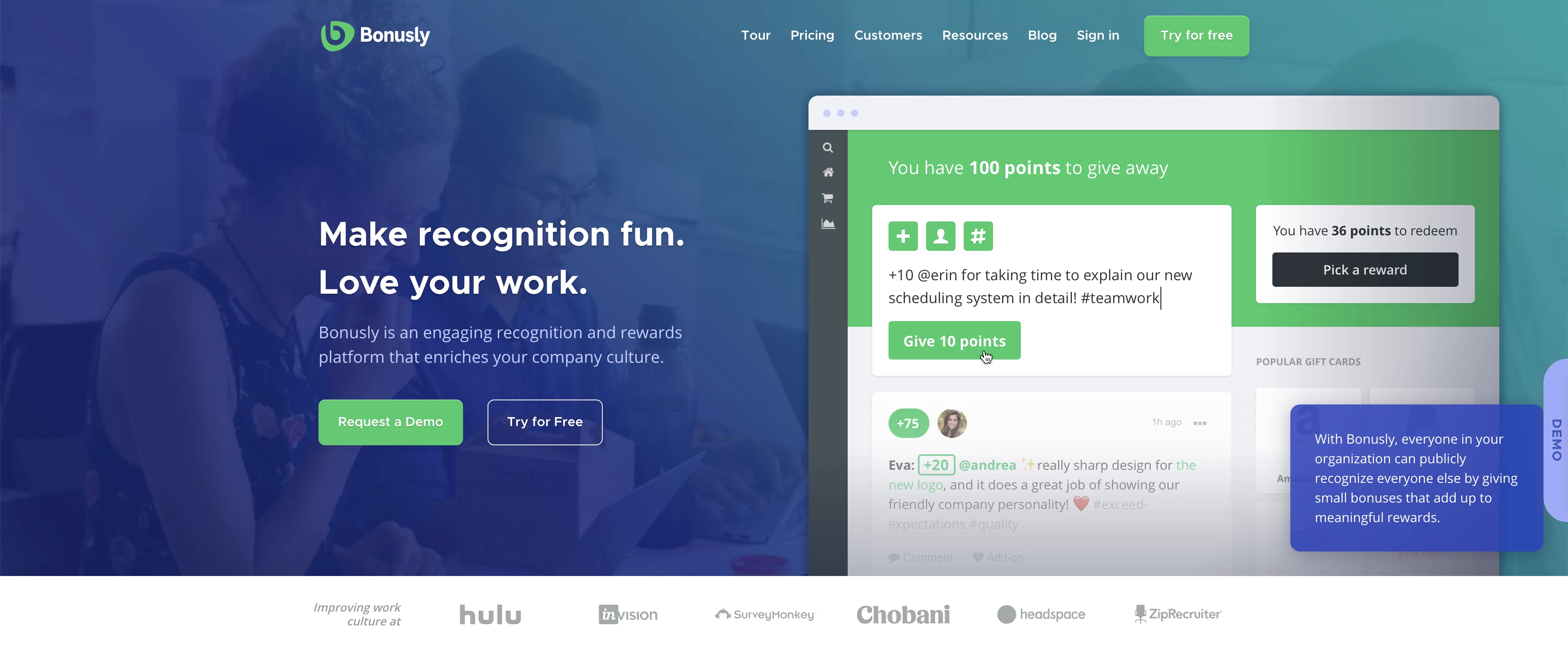
Task: Click Eva's profile picture thumbnail
Action: [x=951, y=423]
